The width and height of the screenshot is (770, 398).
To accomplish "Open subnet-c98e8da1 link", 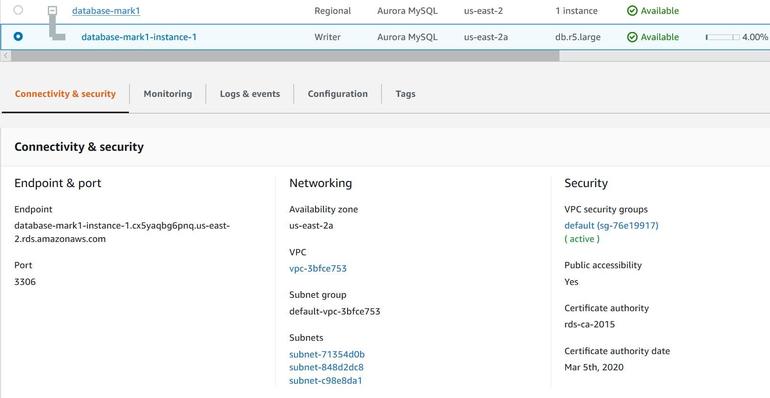I will pos(326,380).
